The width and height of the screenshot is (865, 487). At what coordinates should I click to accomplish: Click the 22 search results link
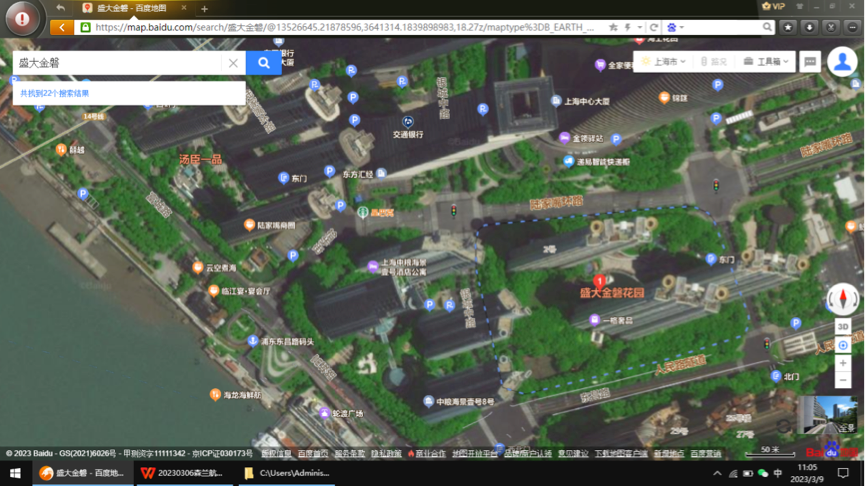pos(55,93)
